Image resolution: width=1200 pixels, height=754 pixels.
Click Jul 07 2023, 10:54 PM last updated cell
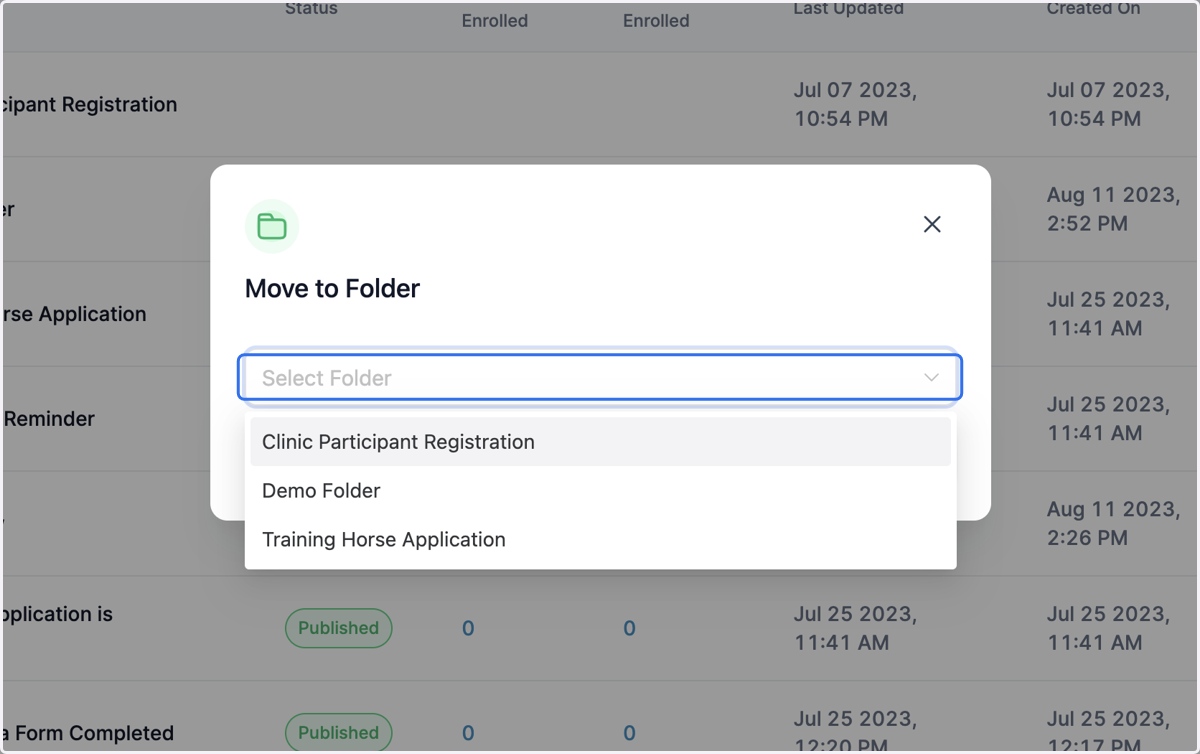pyautogui.click(x=855, y=104)
